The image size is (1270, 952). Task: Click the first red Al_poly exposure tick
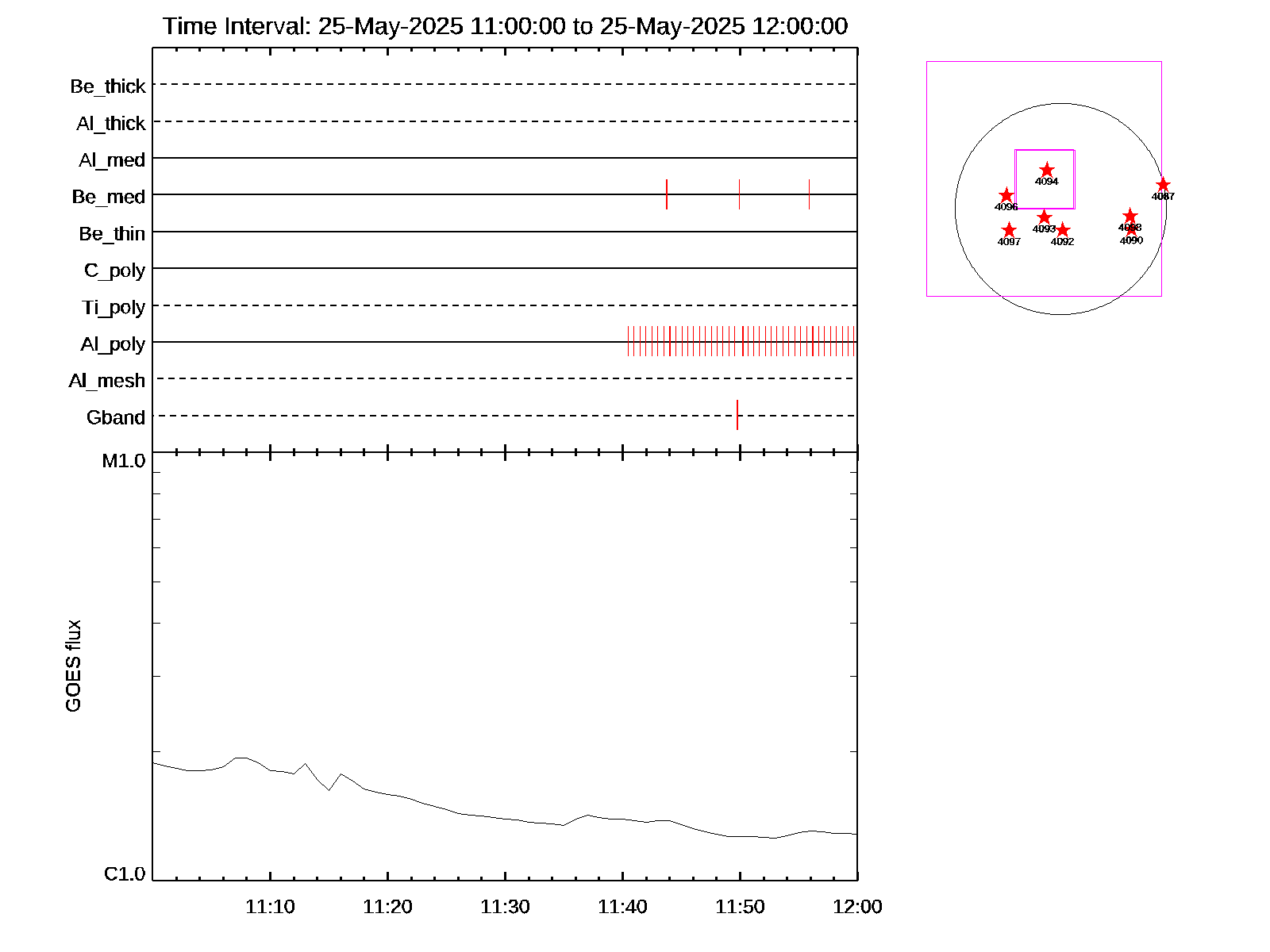click(x=629, y=341)
